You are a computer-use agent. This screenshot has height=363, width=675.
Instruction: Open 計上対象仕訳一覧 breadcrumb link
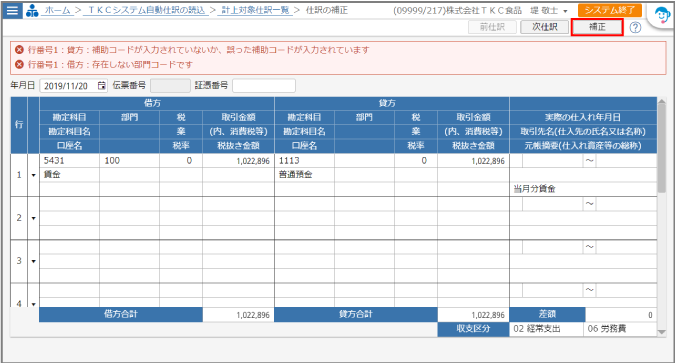(x=256, y=10)
